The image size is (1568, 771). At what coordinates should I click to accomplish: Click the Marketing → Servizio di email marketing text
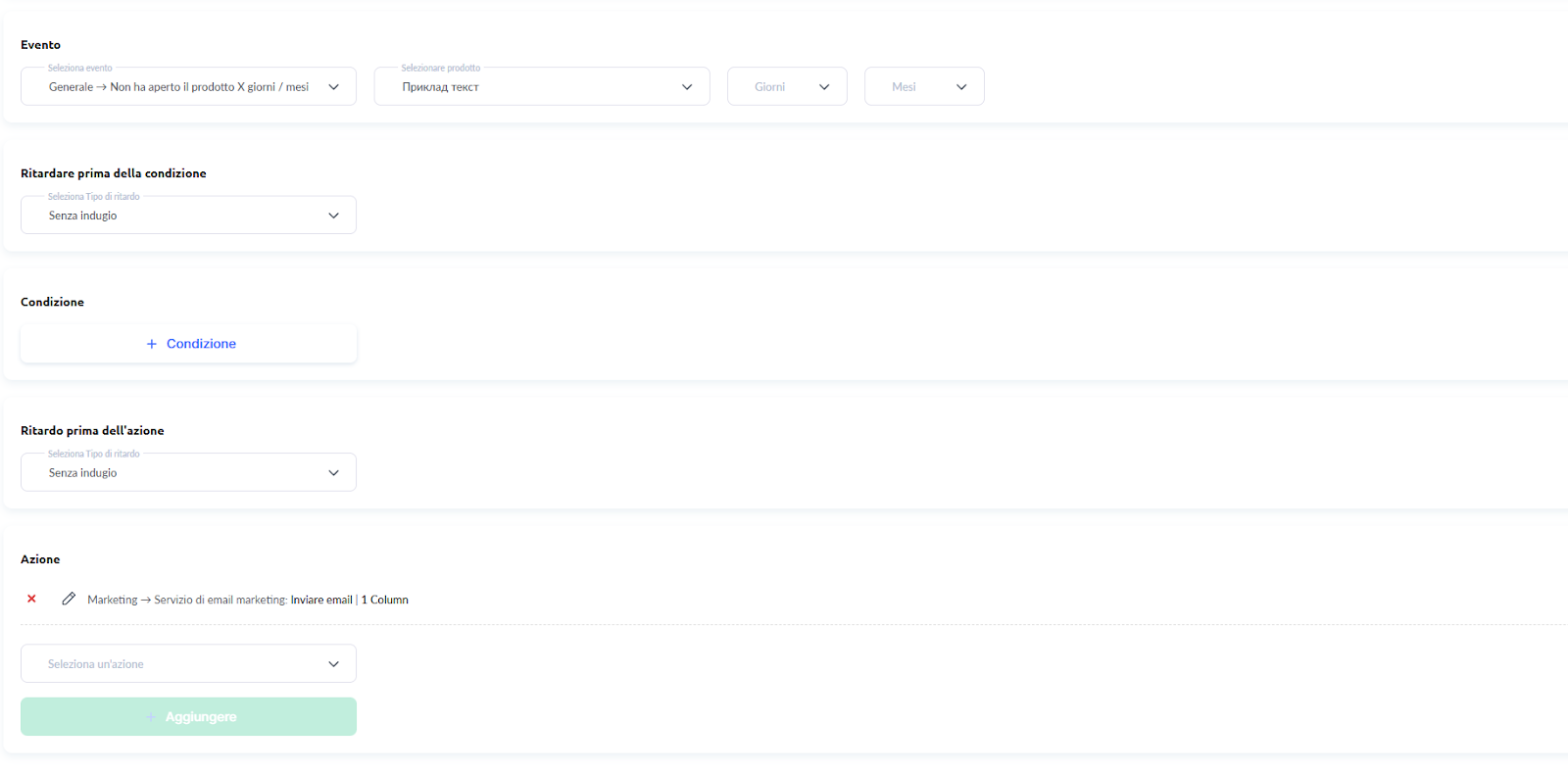click(186, 600)
